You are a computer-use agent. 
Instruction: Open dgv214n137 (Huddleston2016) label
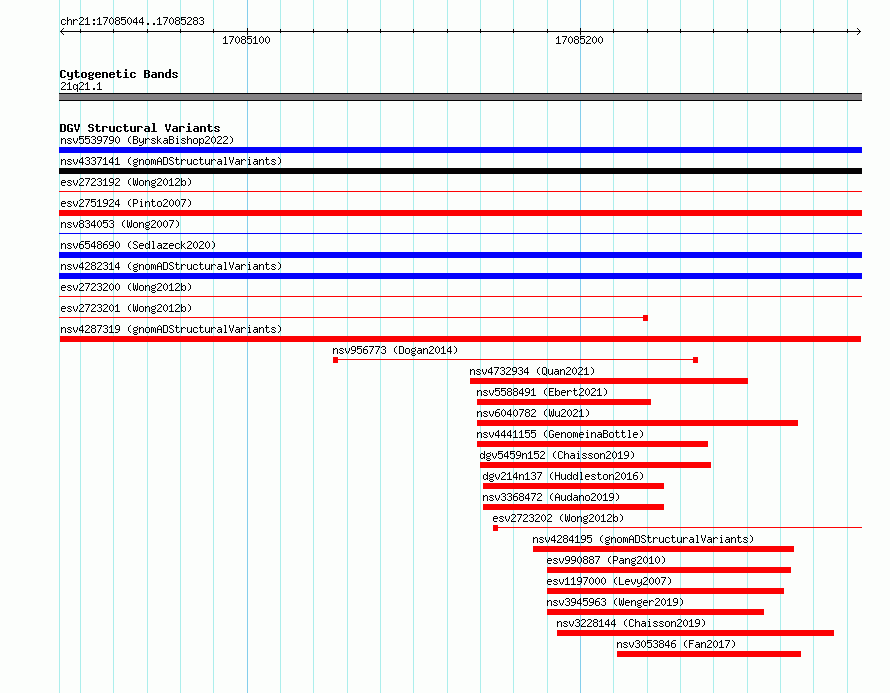(563, 476)
